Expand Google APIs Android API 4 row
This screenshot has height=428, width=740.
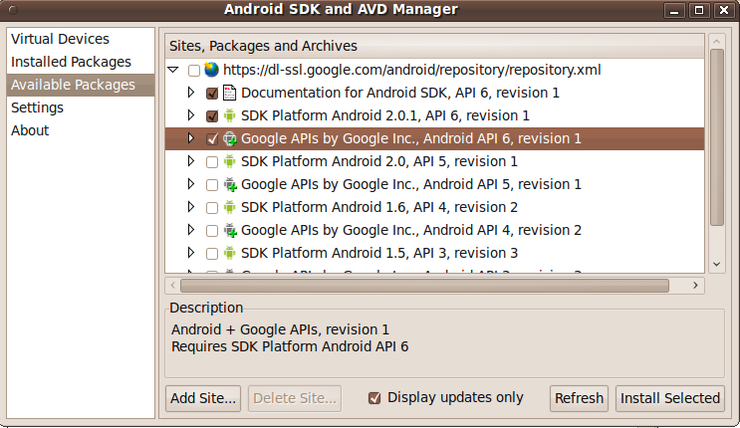pyautogui.click(x=191, y=230)
